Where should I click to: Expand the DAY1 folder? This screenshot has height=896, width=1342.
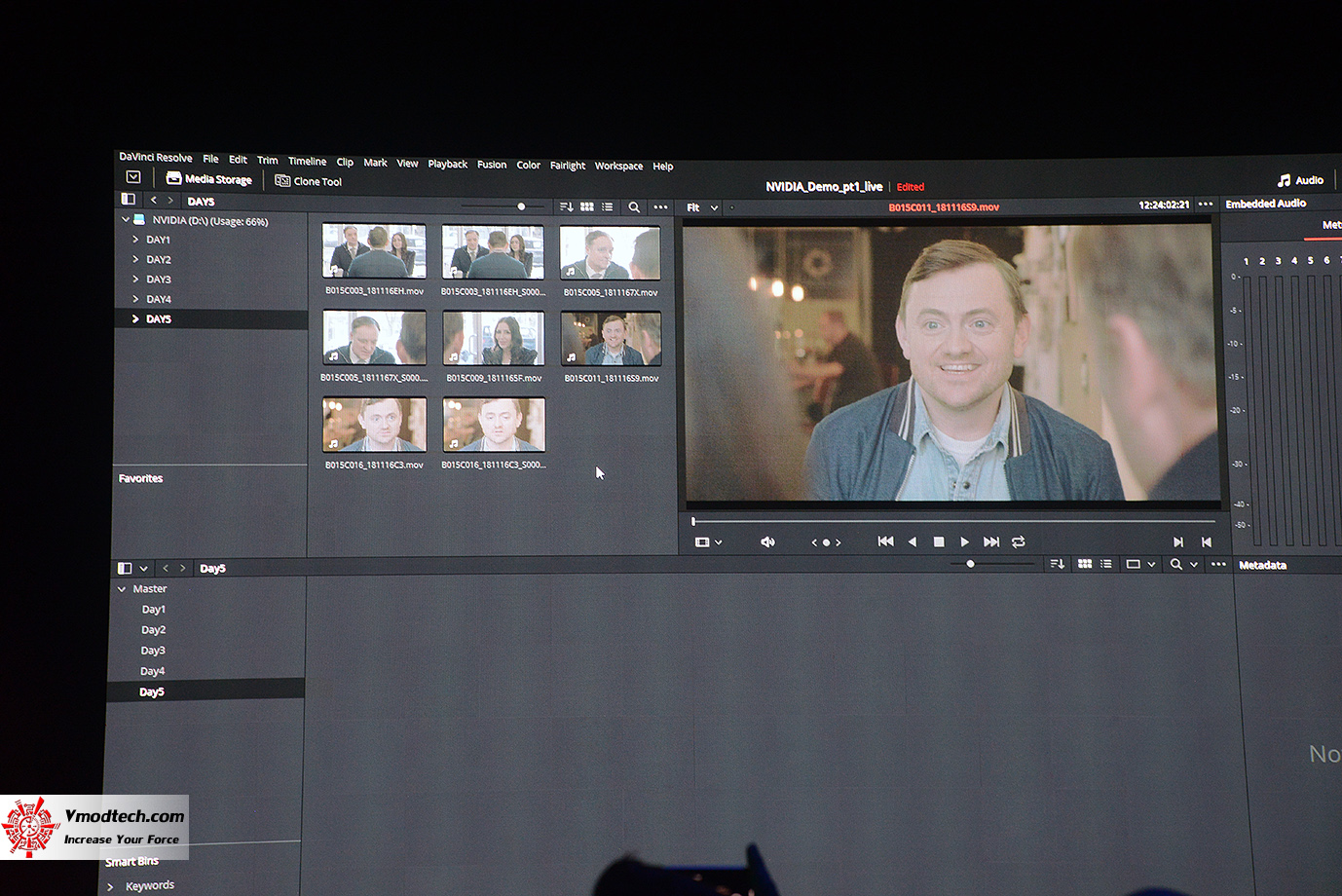[x=135, y=240]
